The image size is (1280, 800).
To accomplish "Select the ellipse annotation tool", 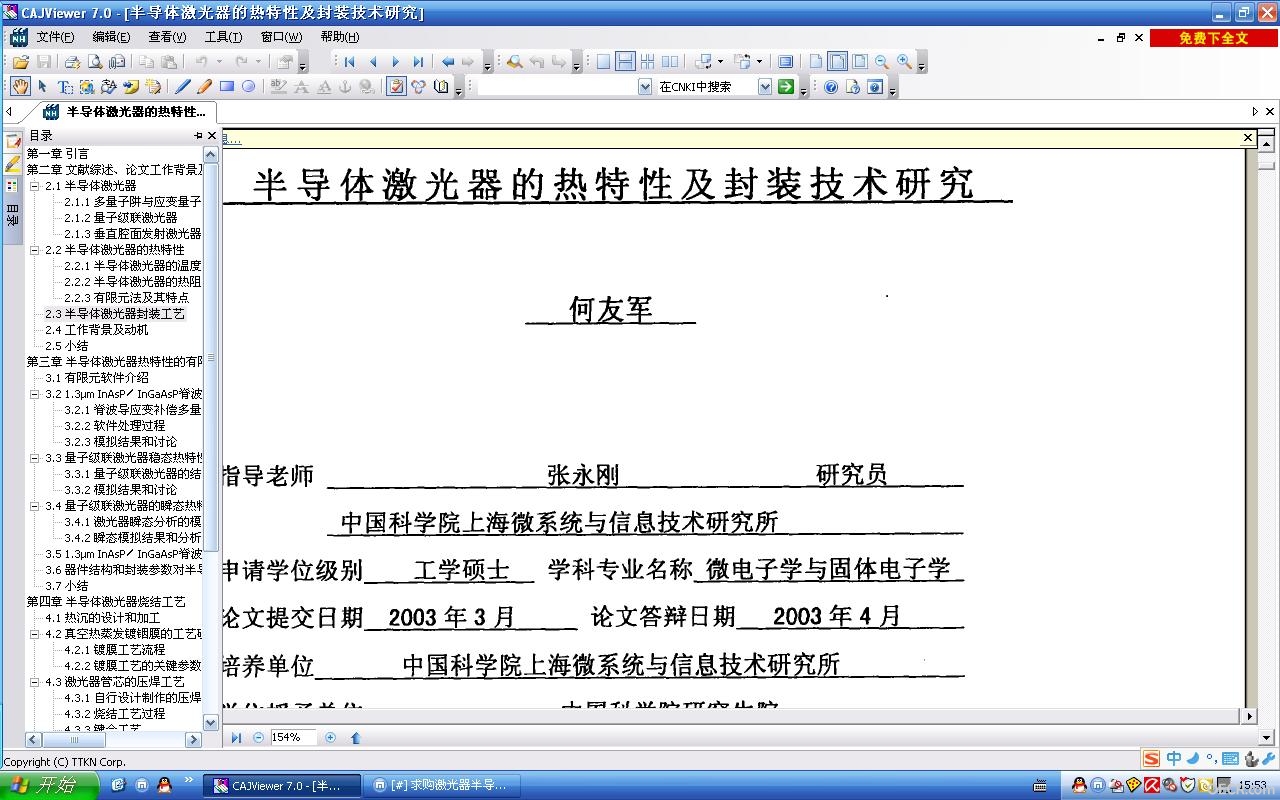I will click(x=249, y=87).
